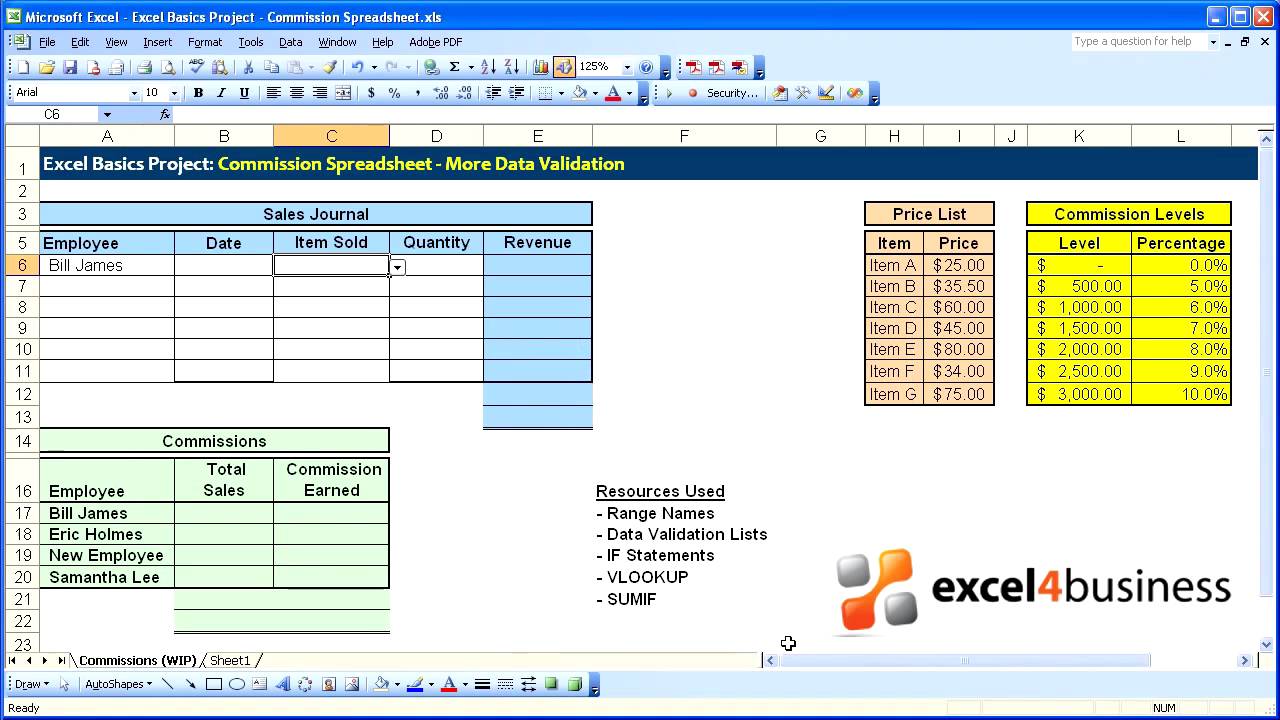Open Excel Help question mark icon
This screenshot has width=1280, height=720.
click(x=646, y=67)
